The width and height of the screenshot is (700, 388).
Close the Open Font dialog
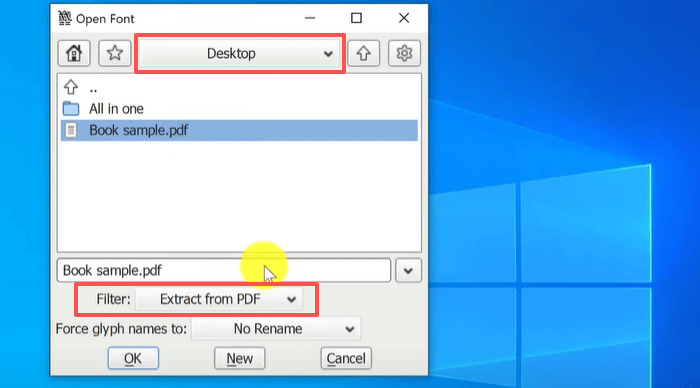(404, 18)
